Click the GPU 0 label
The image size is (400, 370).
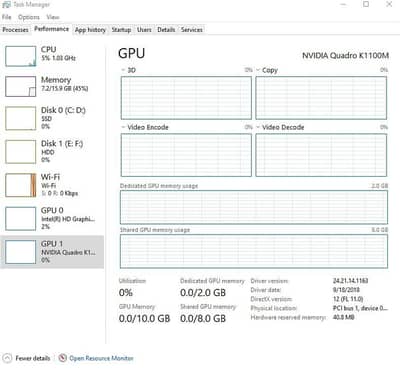tap(52, 210)
